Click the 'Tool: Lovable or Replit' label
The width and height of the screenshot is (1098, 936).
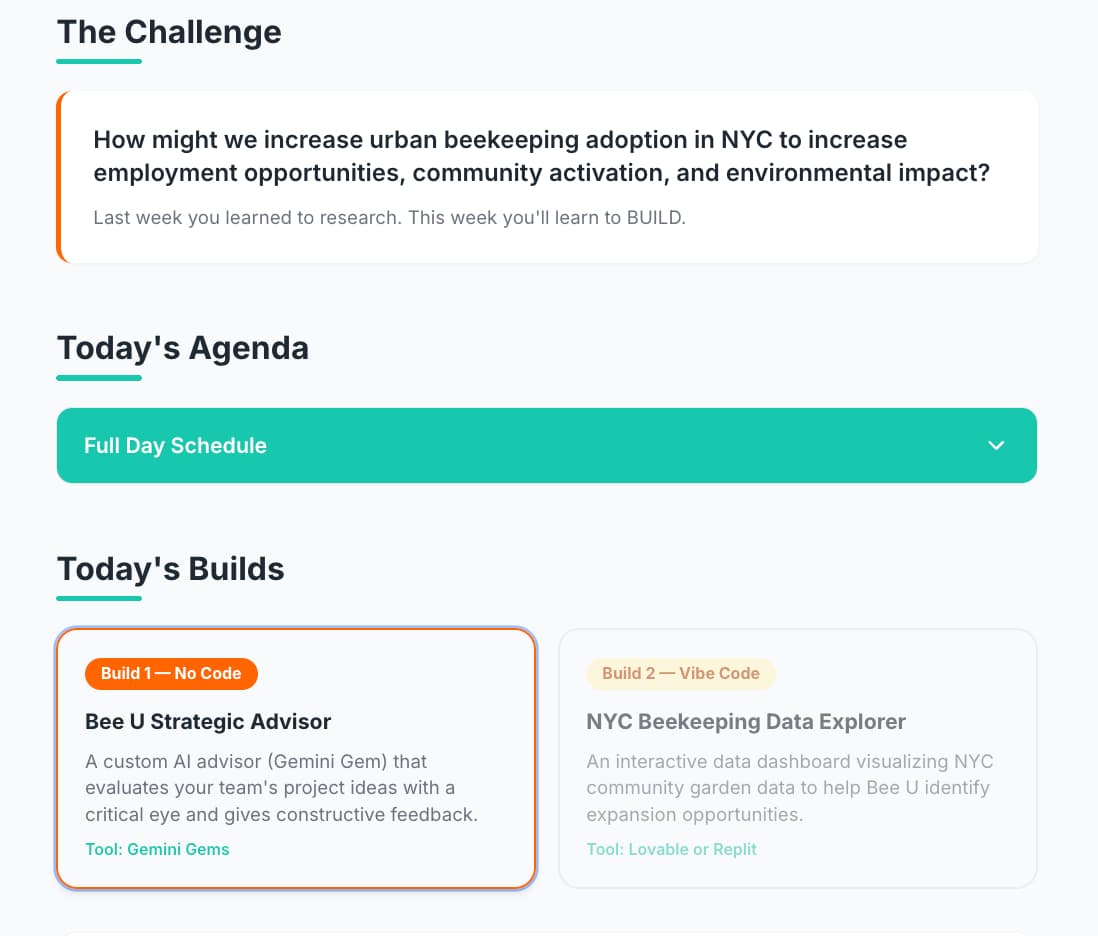[x=671, y=850]
